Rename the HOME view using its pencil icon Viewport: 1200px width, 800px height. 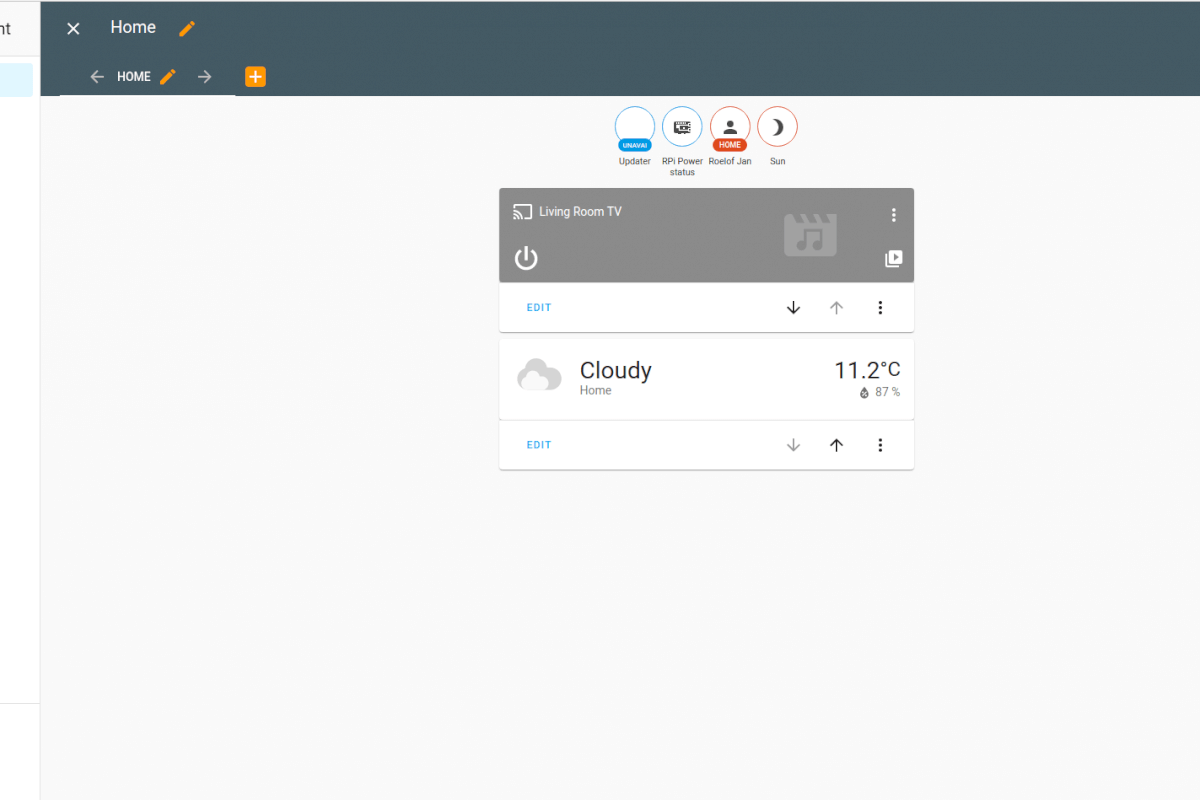tap(167, 76)
